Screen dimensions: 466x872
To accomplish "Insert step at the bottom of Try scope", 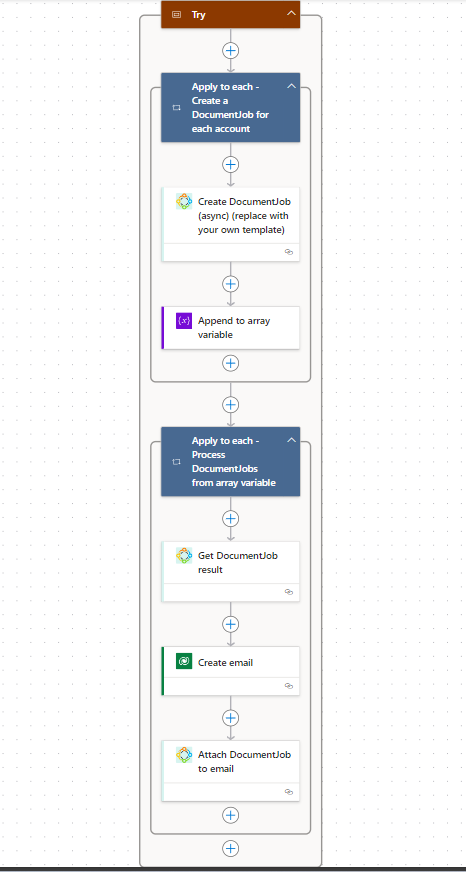I will click(230, 849).
